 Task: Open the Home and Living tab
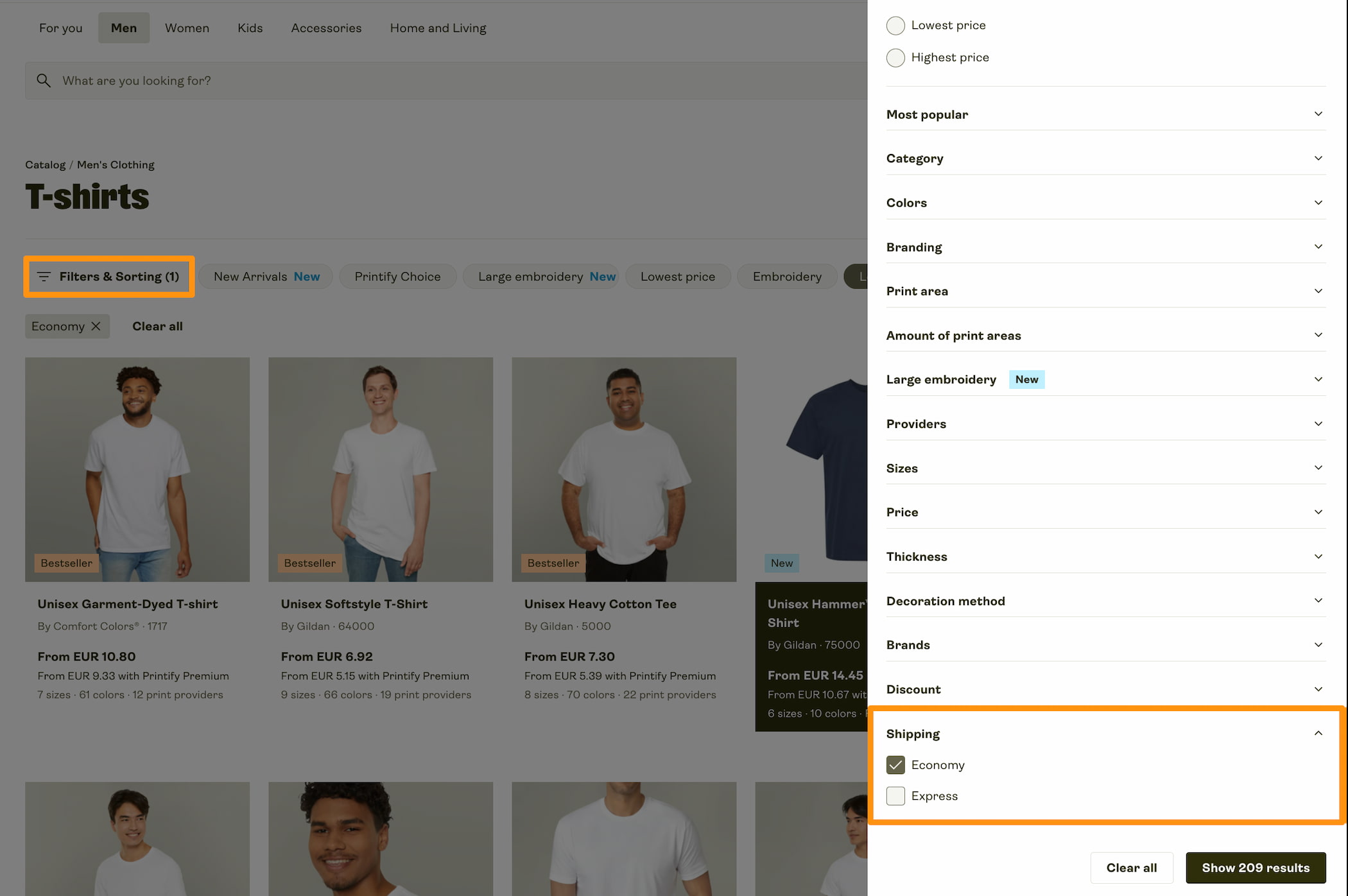[438, 28]
